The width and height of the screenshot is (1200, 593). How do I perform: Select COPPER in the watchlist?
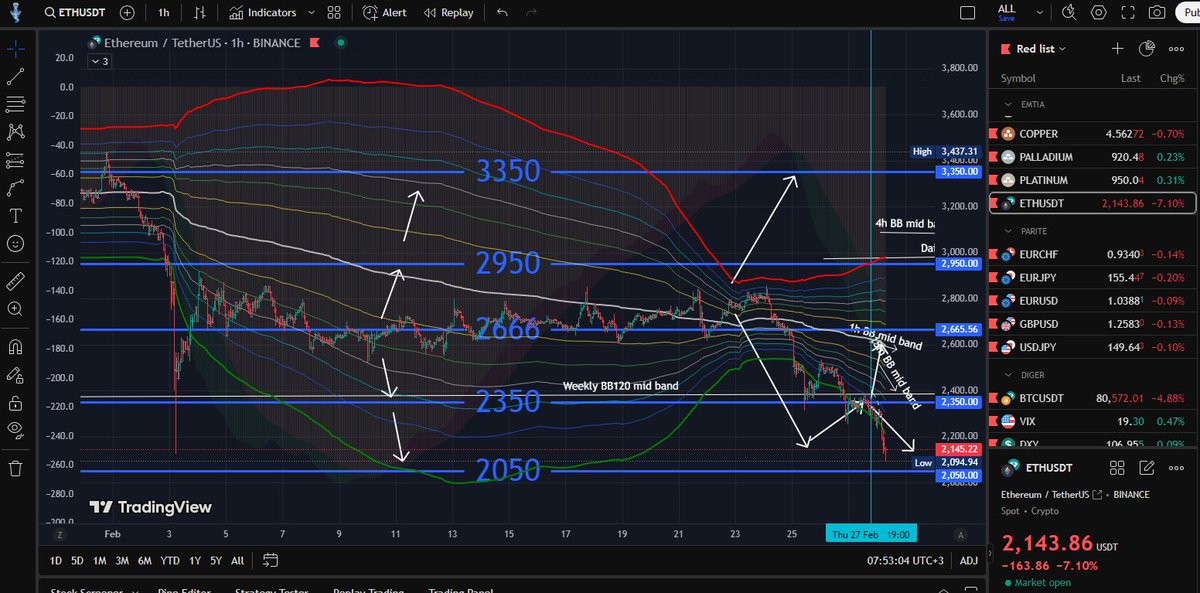[1090, 134]
